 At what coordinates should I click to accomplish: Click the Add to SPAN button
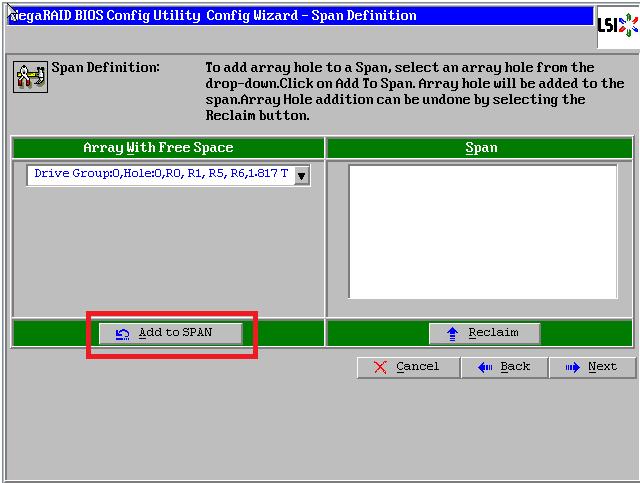[x=171, y=333]
